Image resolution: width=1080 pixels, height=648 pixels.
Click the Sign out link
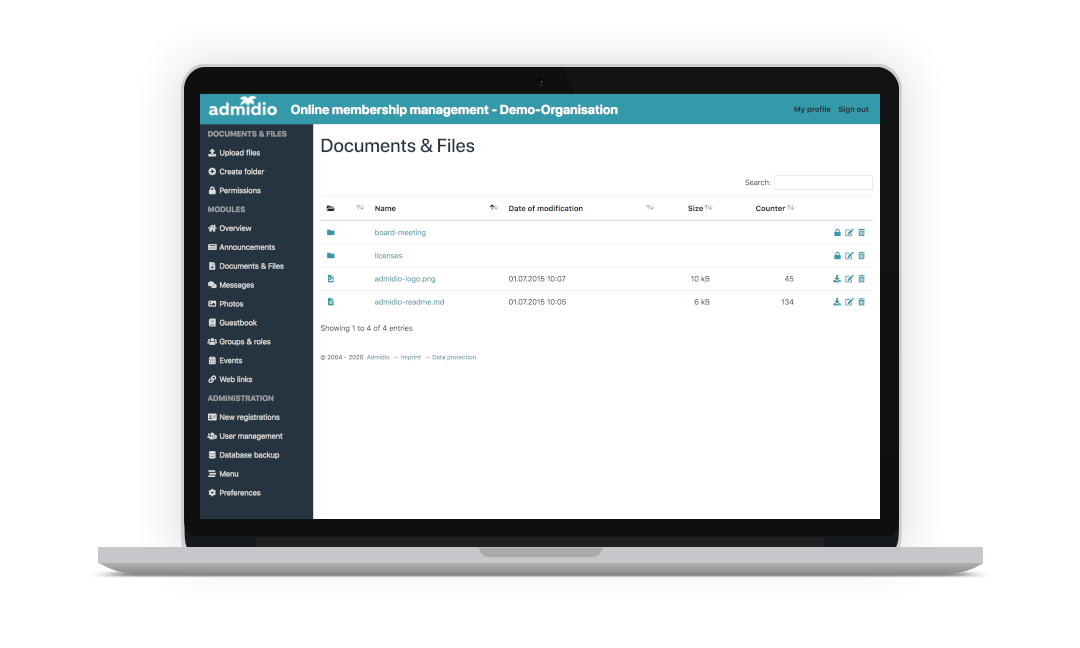pyautogui.click(x=853, y=109)
